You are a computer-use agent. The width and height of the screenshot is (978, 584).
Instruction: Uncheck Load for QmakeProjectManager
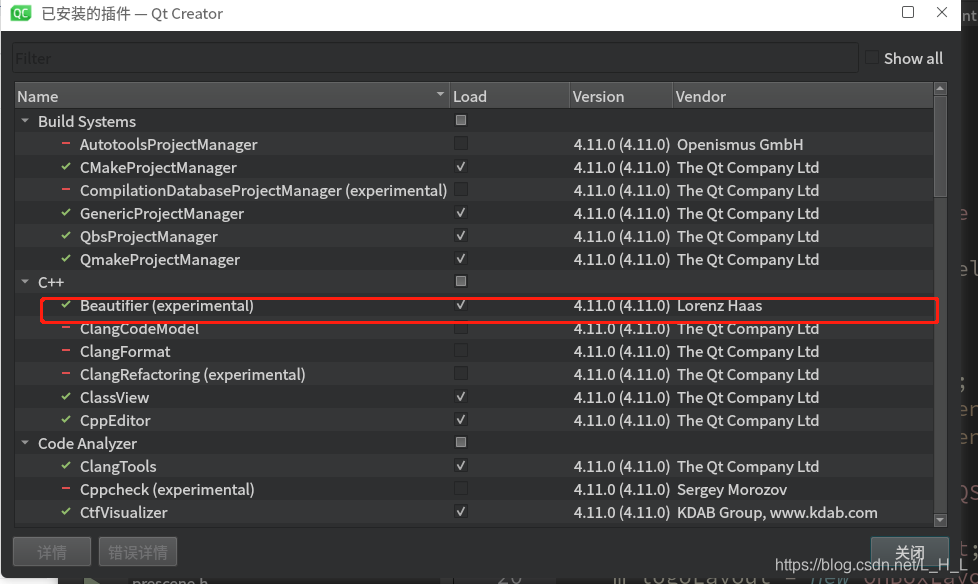coord(461,258)
